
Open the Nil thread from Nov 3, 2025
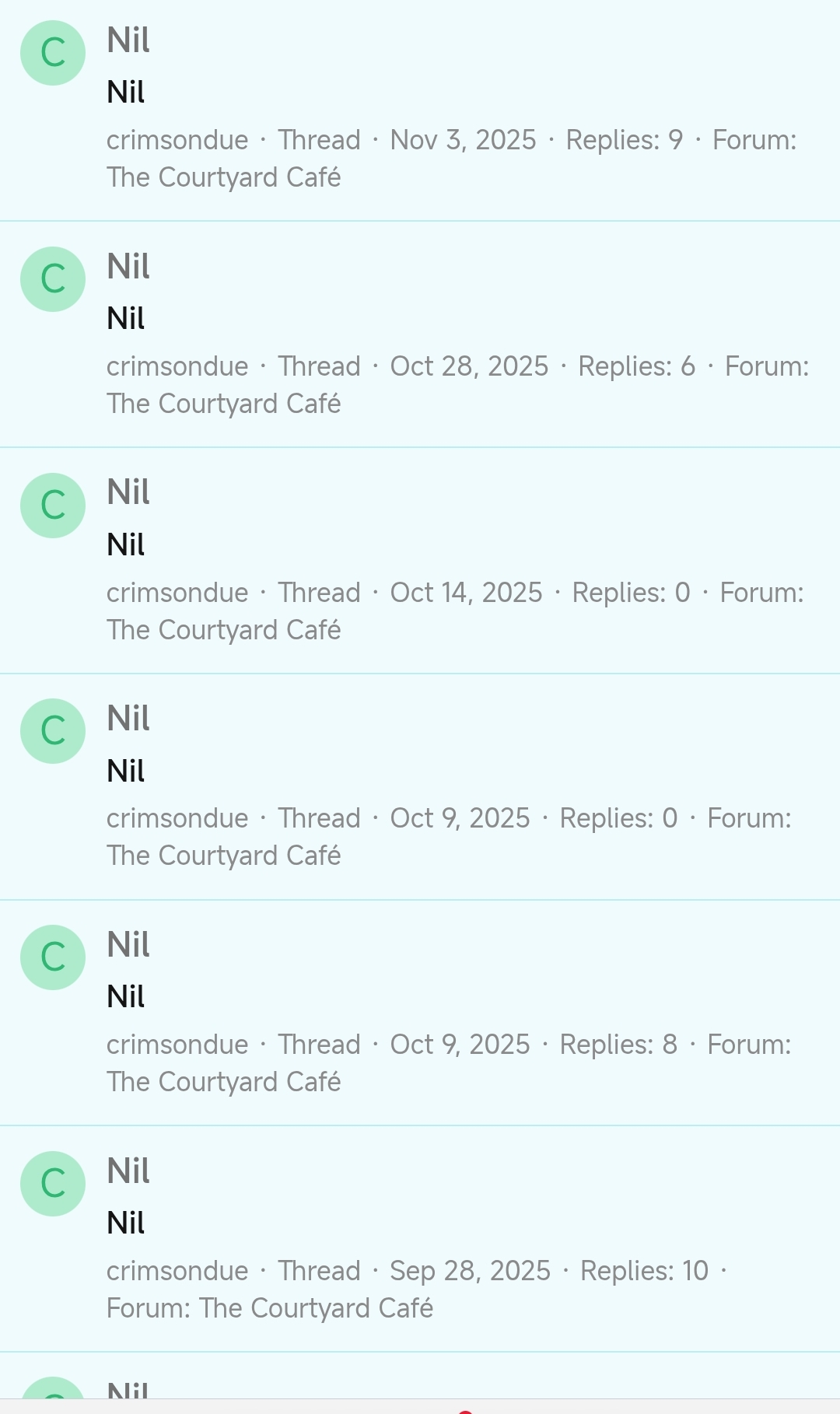(128, 40)
